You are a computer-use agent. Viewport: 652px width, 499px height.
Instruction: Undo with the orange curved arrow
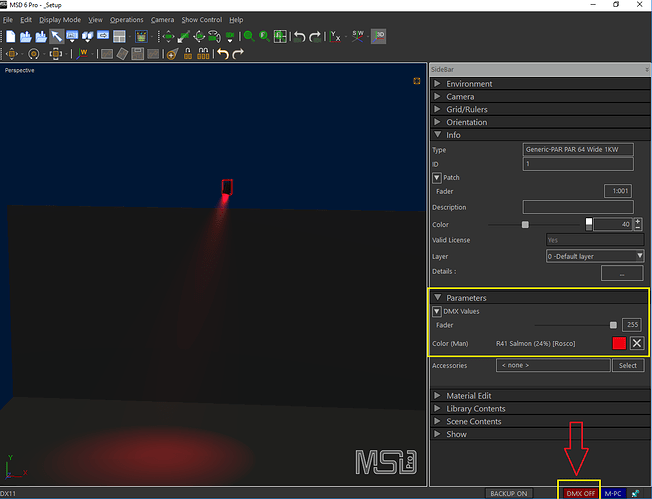[223, 54]
